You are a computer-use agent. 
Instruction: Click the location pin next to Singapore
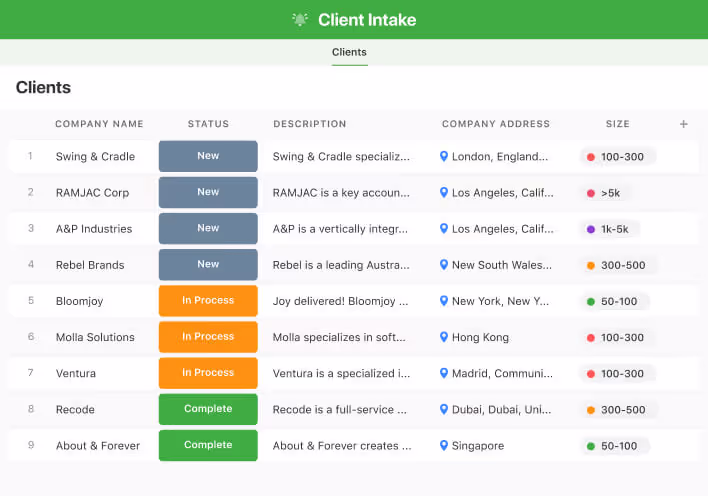click(444, 445)
